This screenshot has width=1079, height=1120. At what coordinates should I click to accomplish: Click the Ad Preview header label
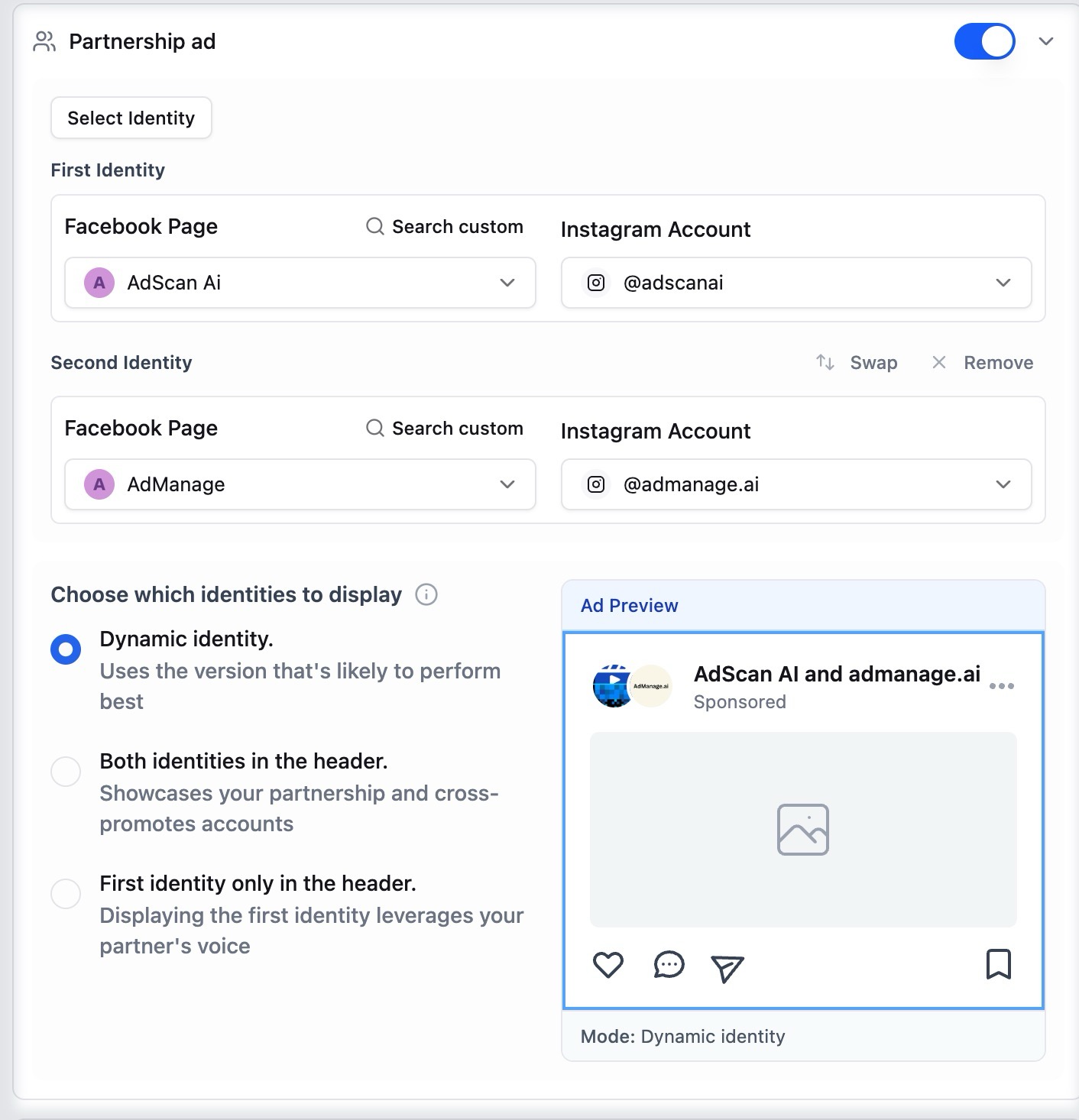[x=627, y=605]
